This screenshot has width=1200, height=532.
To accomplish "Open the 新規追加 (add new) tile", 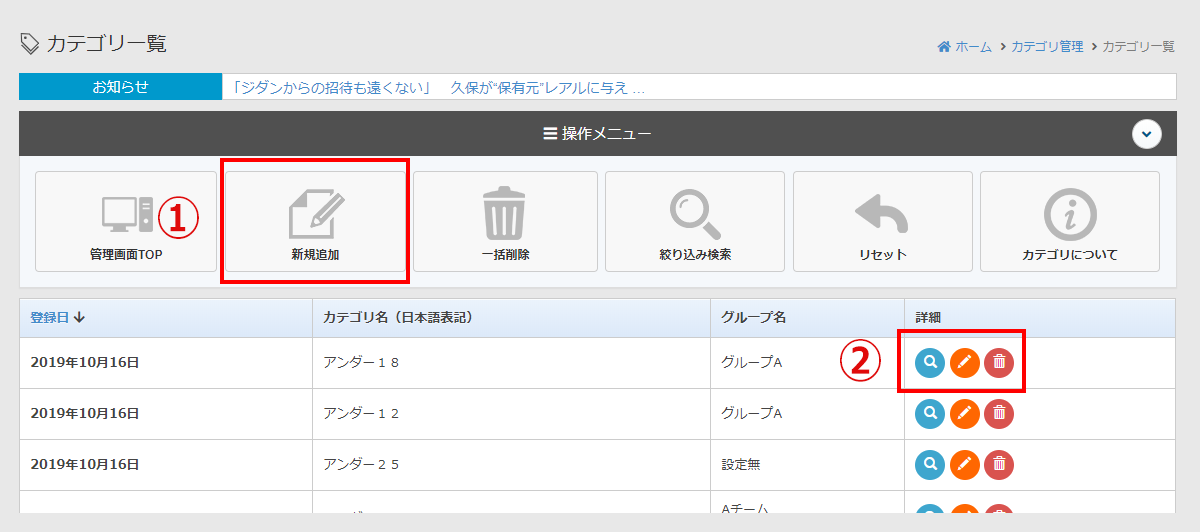I will (315, 221).
